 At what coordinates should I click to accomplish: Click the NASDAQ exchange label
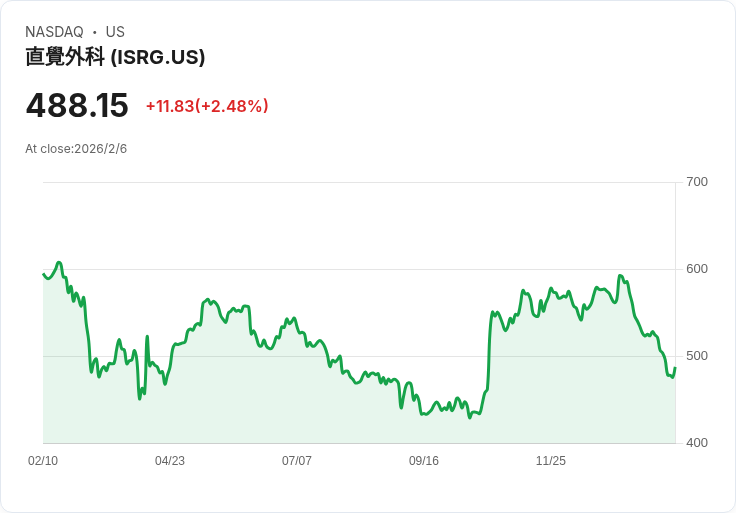(54, 32)
